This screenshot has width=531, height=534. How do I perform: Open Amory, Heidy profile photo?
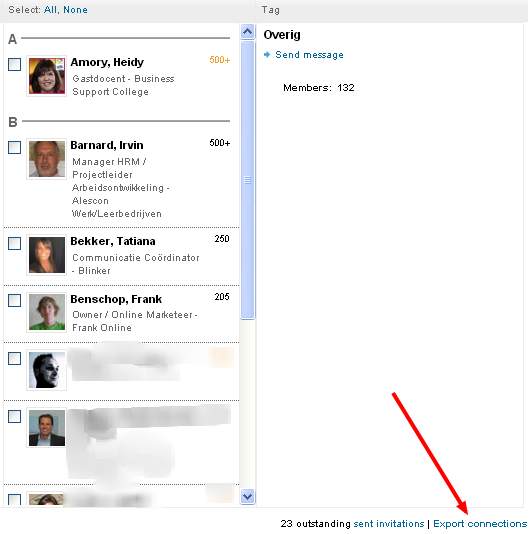(47, 76)
